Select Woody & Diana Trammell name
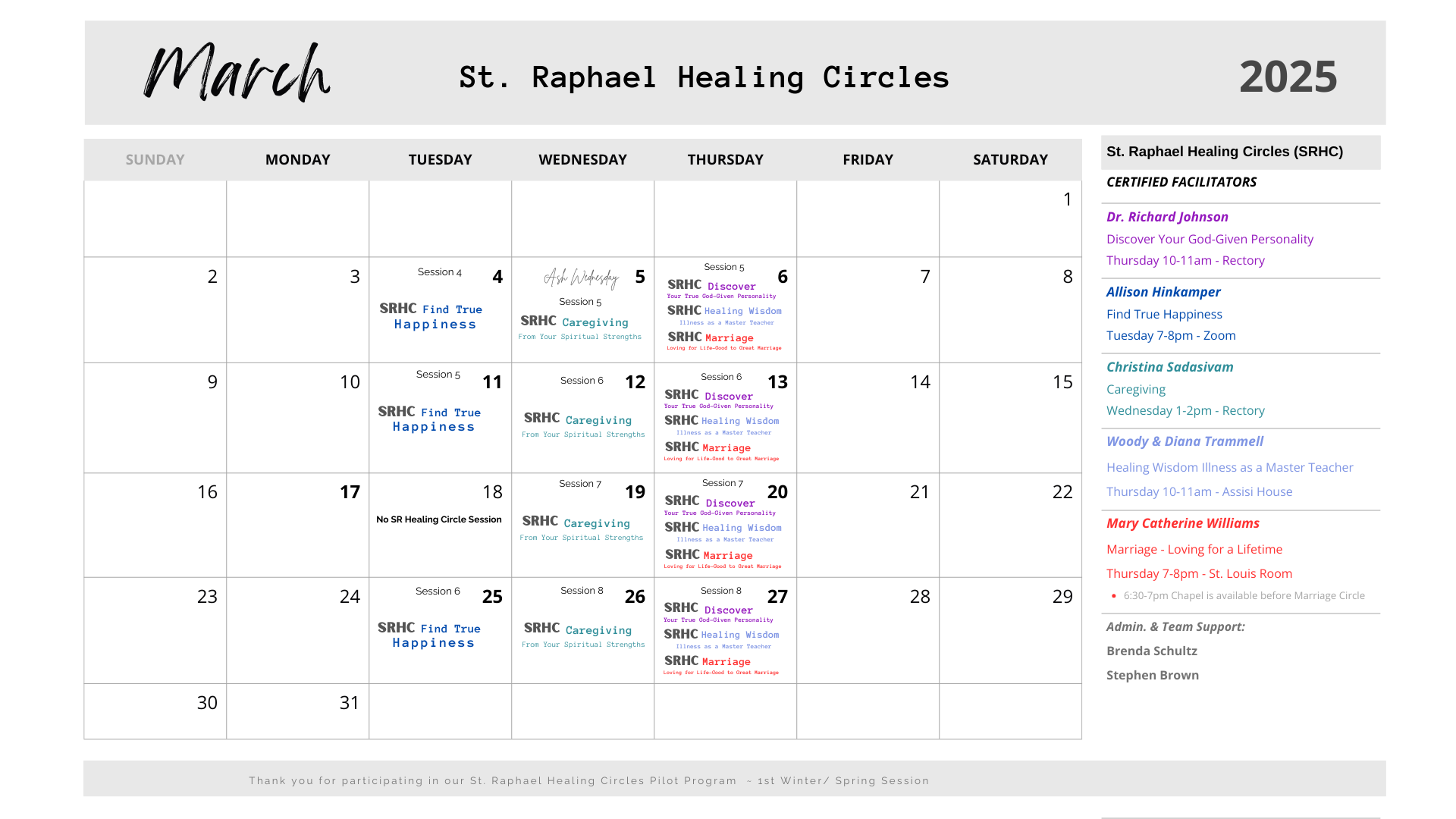The image size is (1456, 819). pos(1184,441)
